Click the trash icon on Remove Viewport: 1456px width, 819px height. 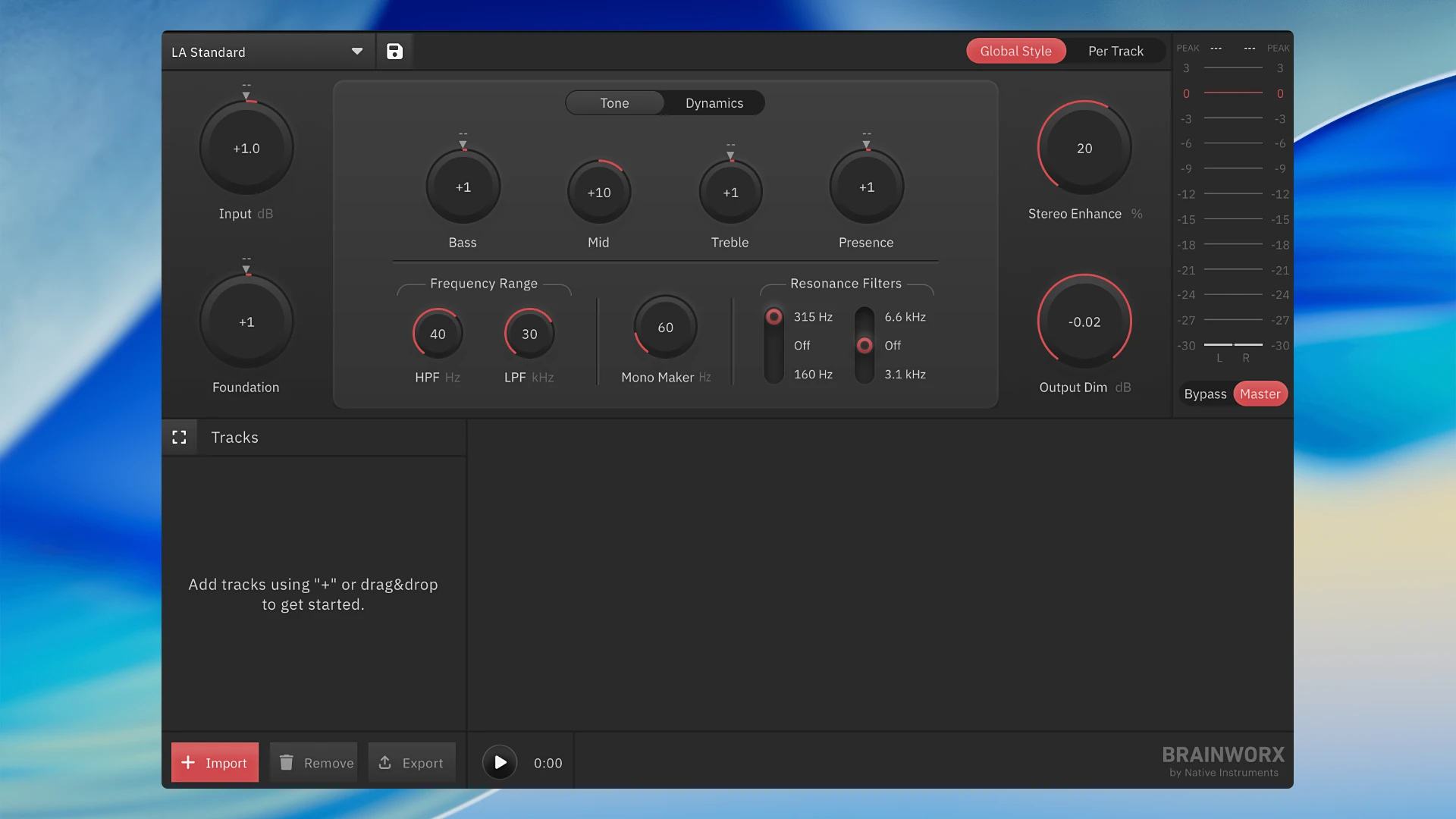pos(286,762)
